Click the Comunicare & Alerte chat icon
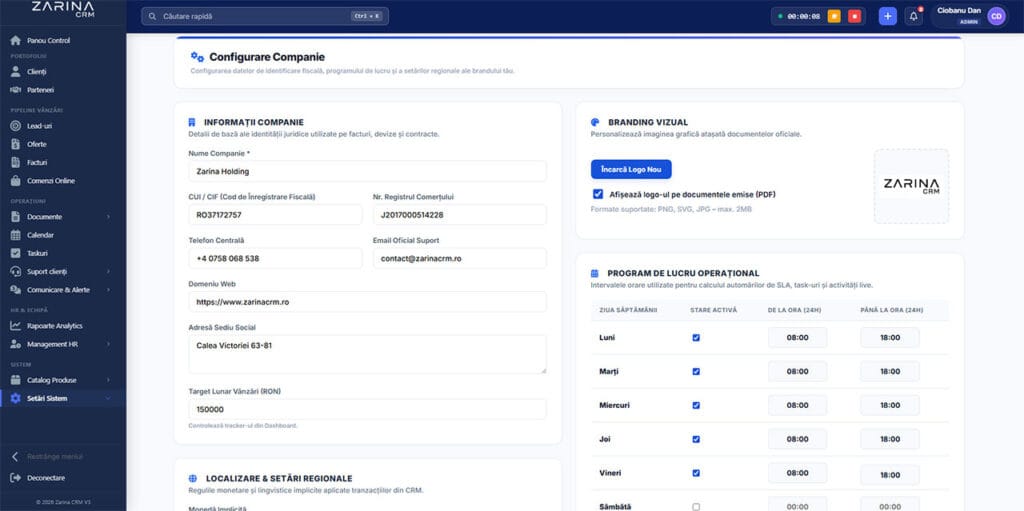 tap(16, 289)
